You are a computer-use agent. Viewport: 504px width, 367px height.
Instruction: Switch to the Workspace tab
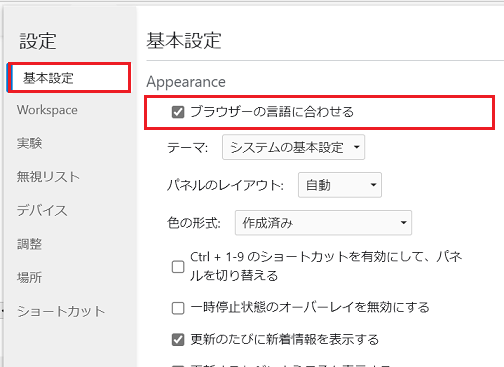point(47,110)
